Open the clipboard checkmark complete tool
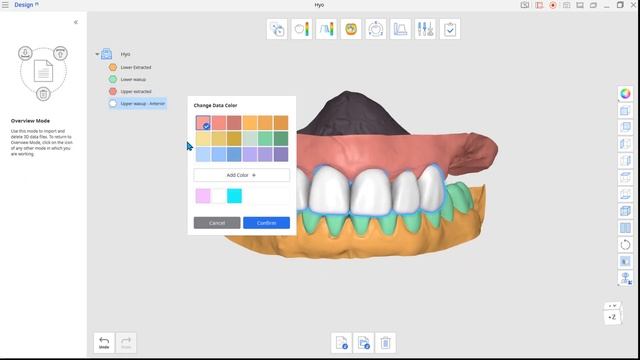This screenshot has height=360, width=640. (x=450, y=29)
